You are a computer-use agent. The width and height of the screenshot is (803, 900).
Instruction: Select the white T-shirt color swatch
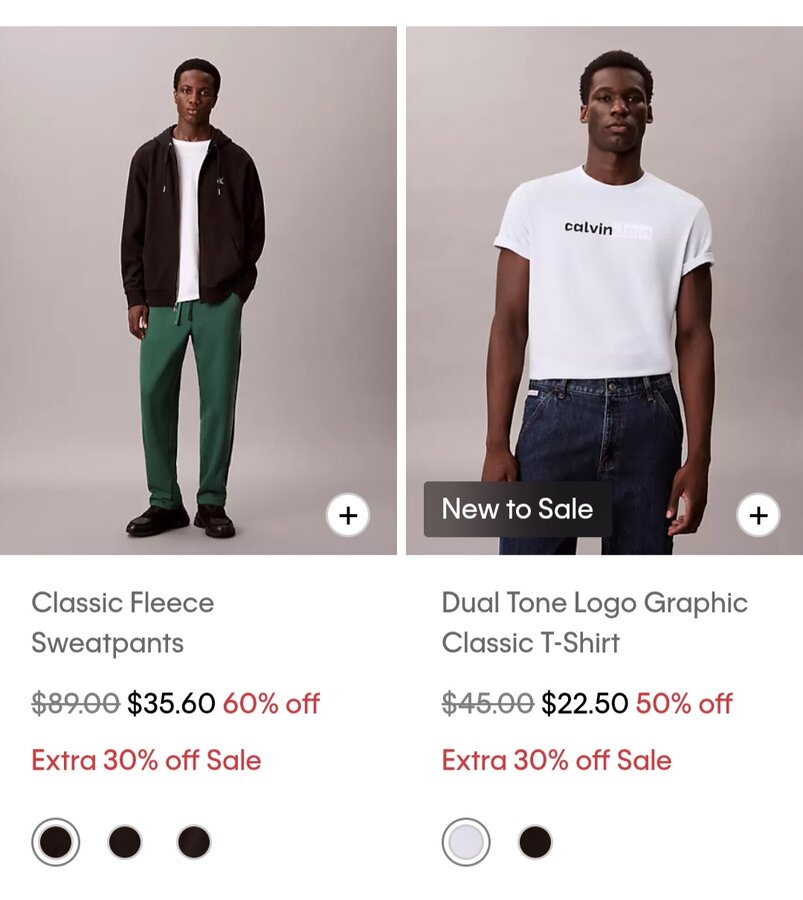click(466, 842)
